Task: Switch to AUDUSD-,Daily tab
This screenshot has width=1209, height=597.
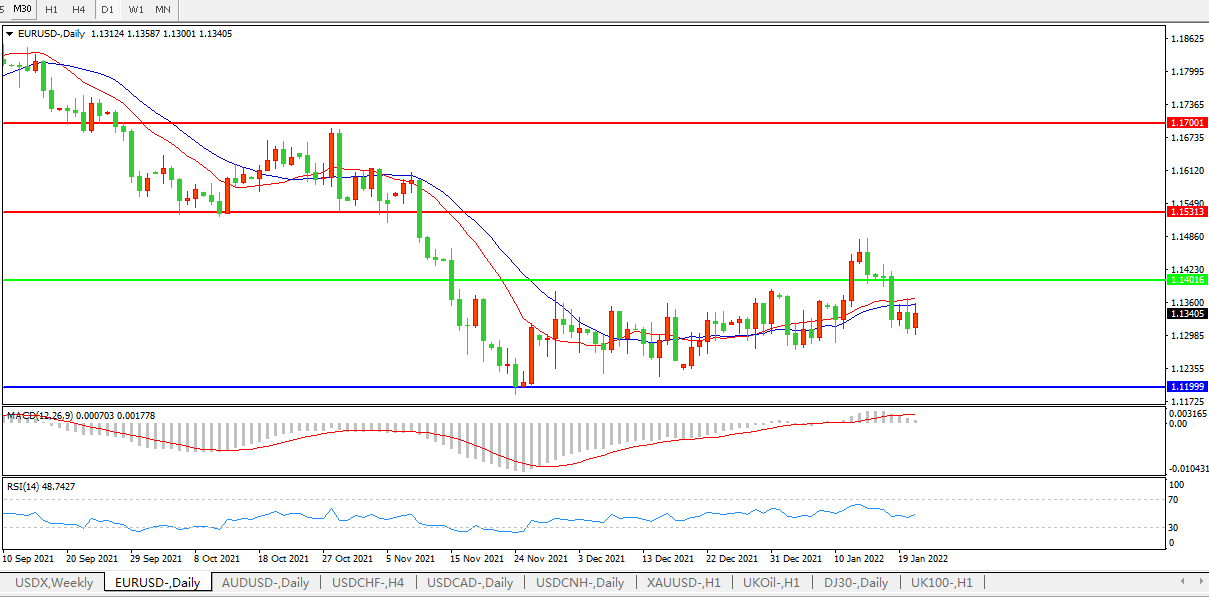Action: click(265, 582)
